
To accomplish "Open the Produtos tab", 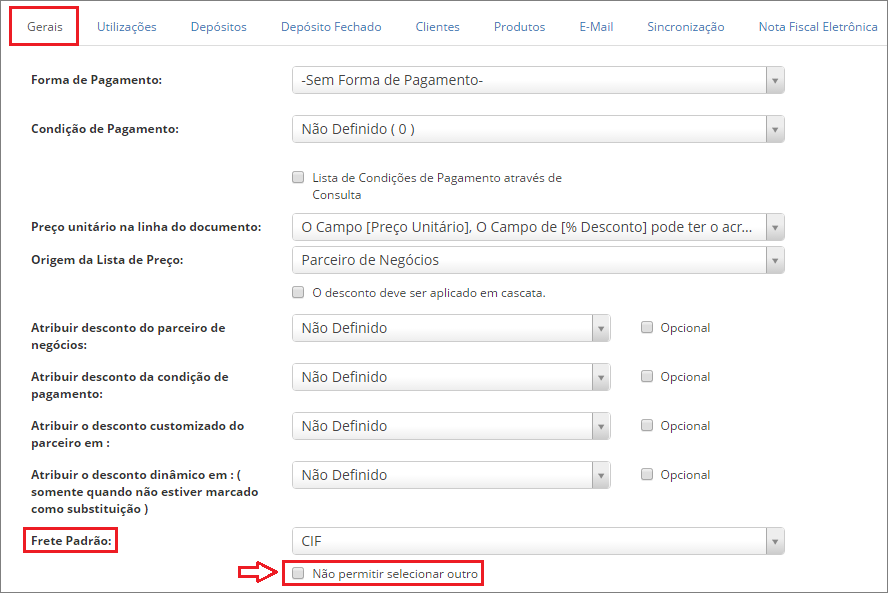I will [519, 27].
